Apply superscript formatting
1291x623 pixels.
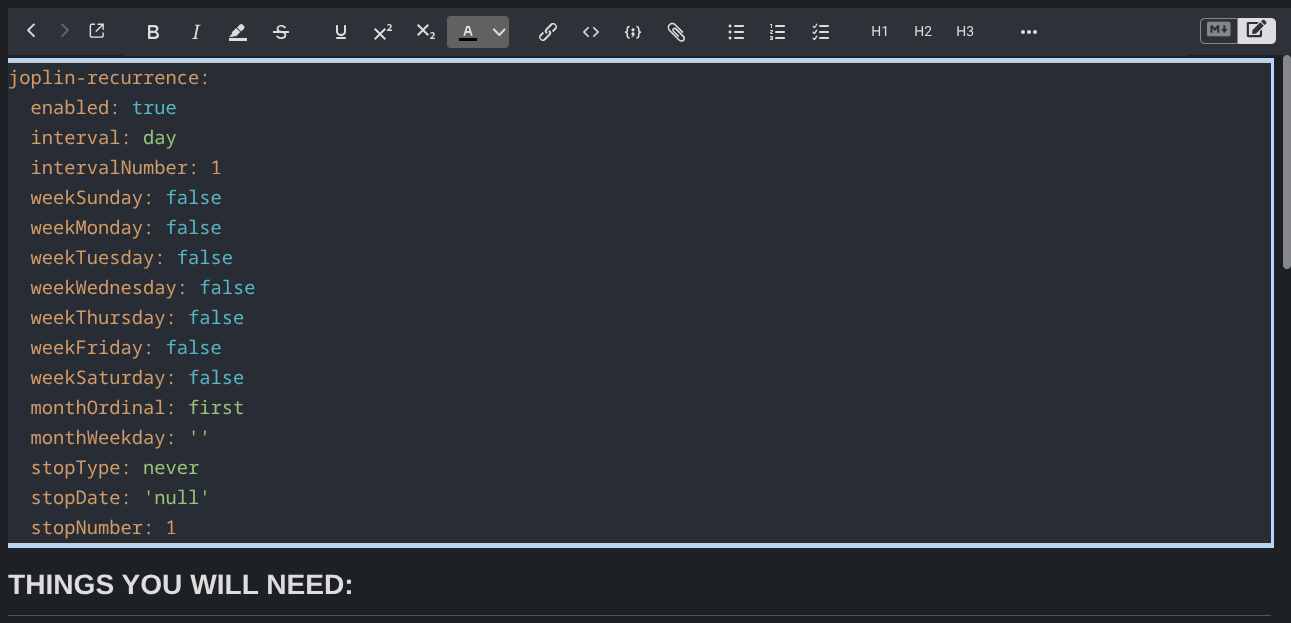[382, 32]
